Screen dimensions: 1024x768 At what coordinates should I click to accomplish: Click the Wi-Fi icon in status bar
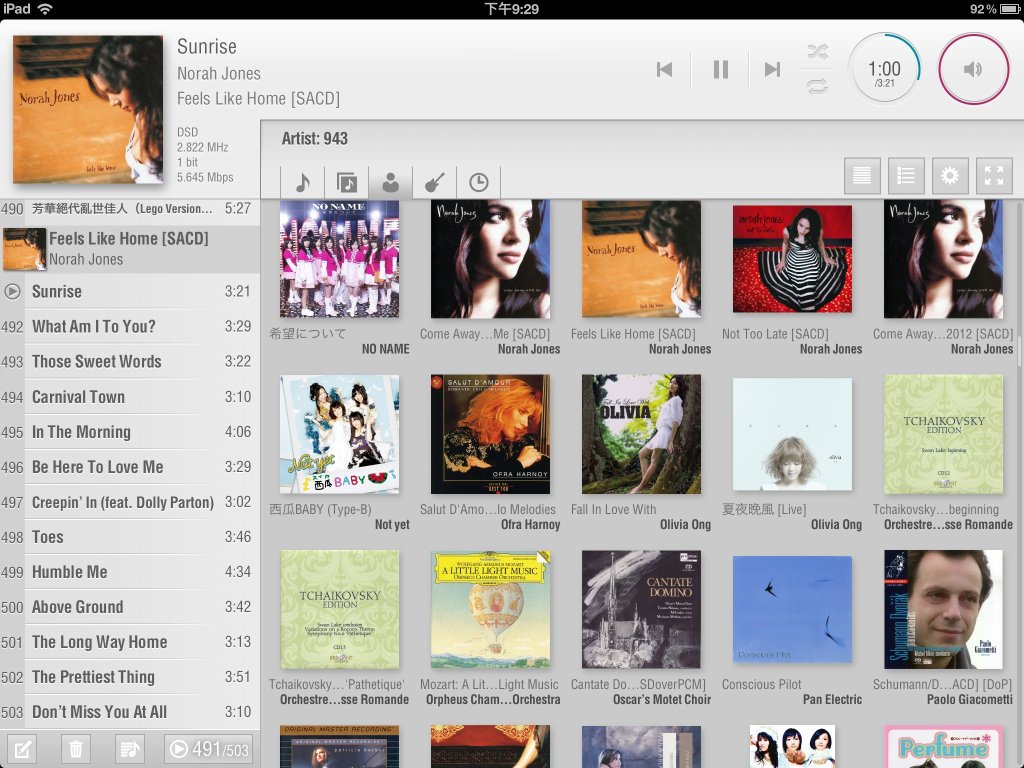pos(45,9)
